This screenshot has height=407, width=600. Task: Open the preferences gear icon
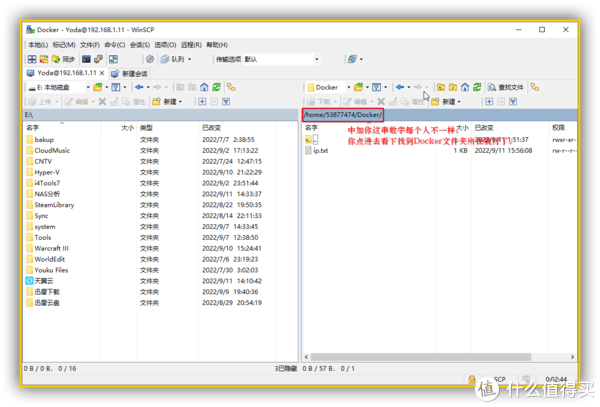[150, 59]
